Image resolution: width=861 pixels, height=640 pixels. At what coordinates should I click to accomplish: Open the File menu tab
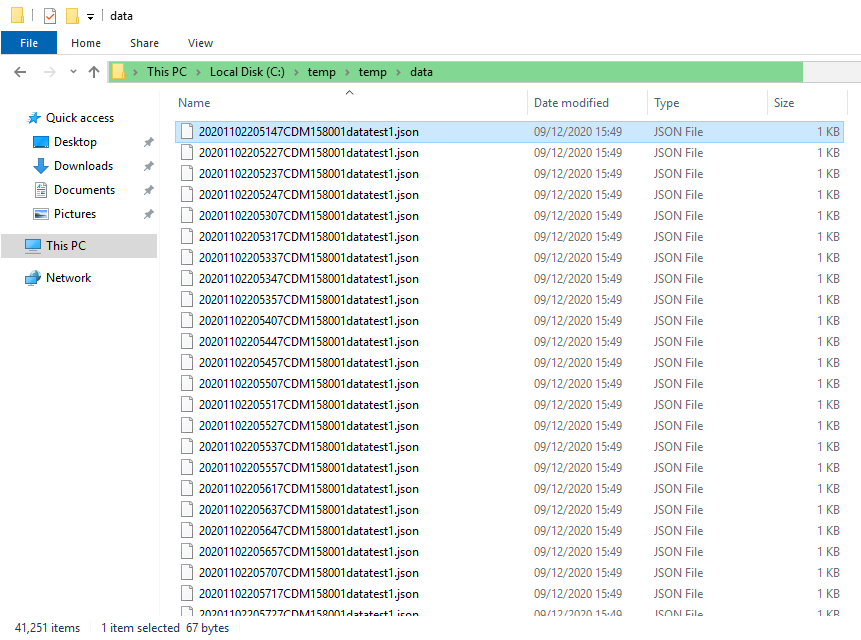(29, 43)
